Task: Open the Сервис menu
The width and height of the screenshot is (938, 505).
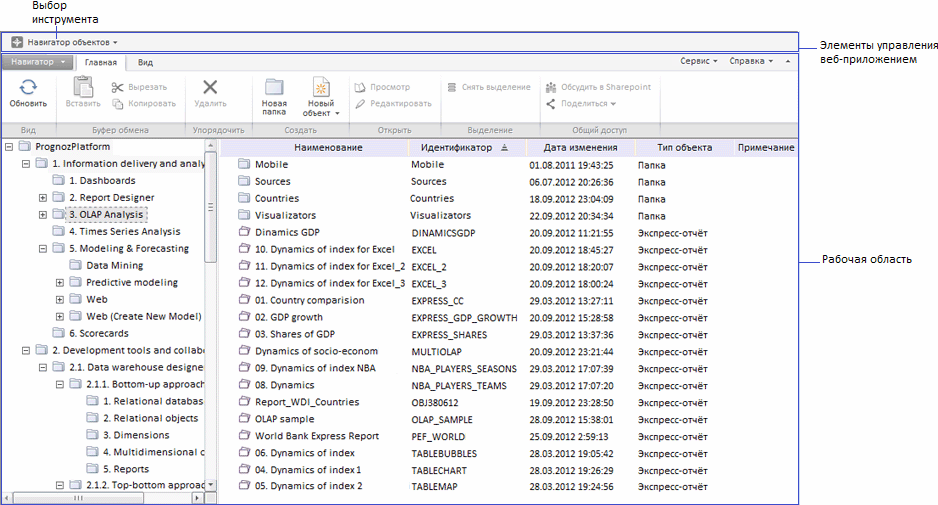Action: point(698,62)
